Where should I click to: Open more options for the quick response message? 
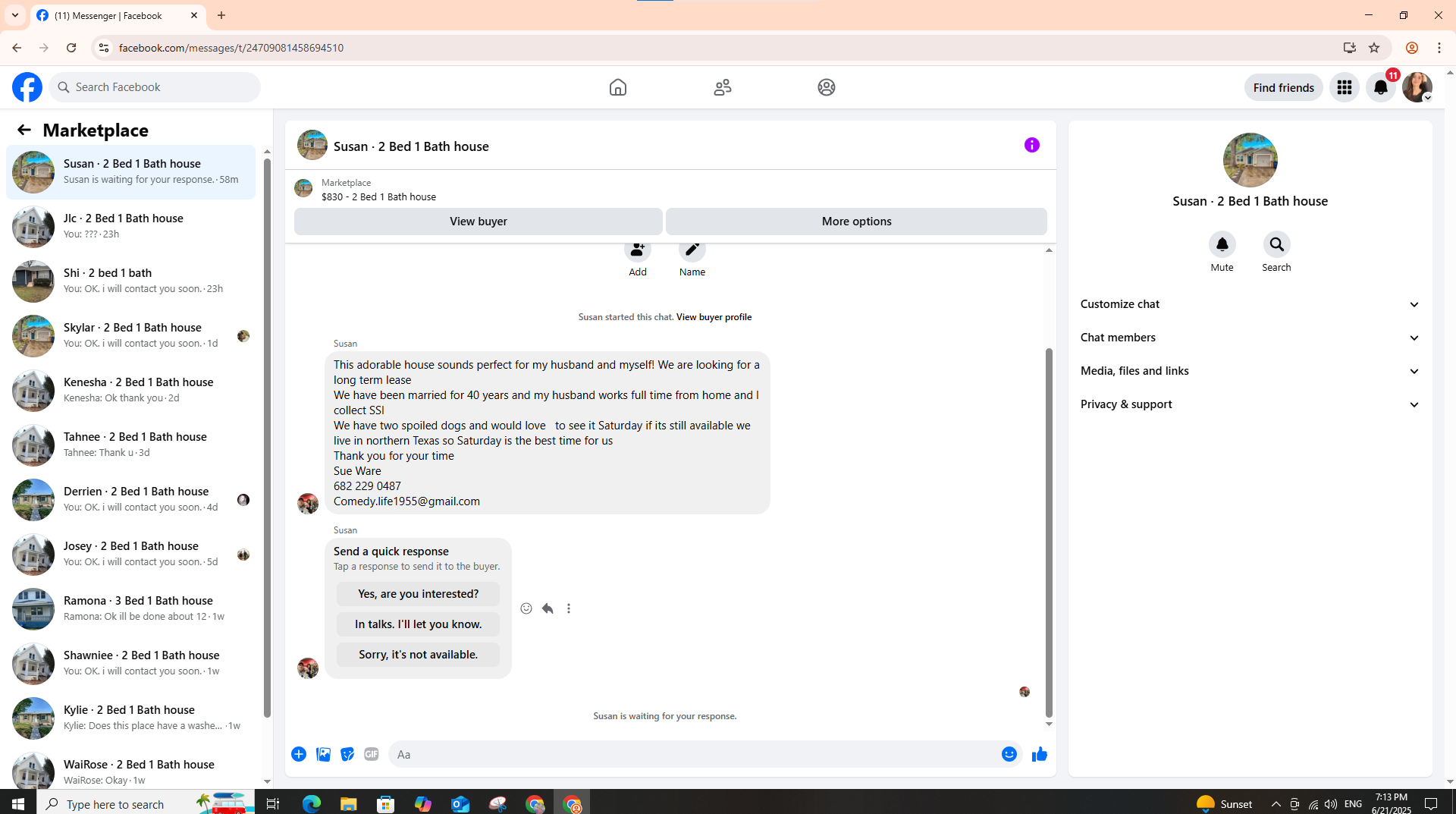[x=569, y=608]
